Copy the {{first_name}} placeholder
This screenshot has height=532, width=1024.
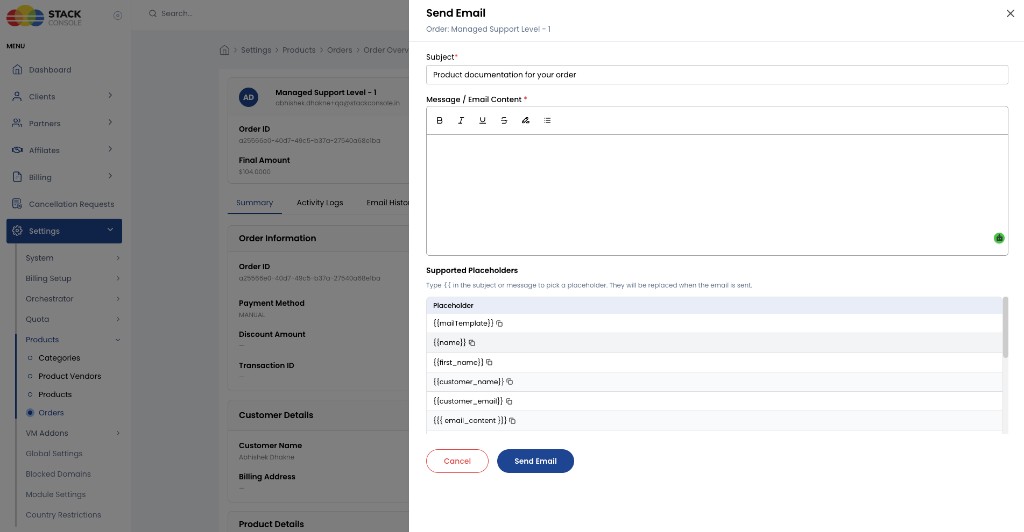click(x=489, y=362)
